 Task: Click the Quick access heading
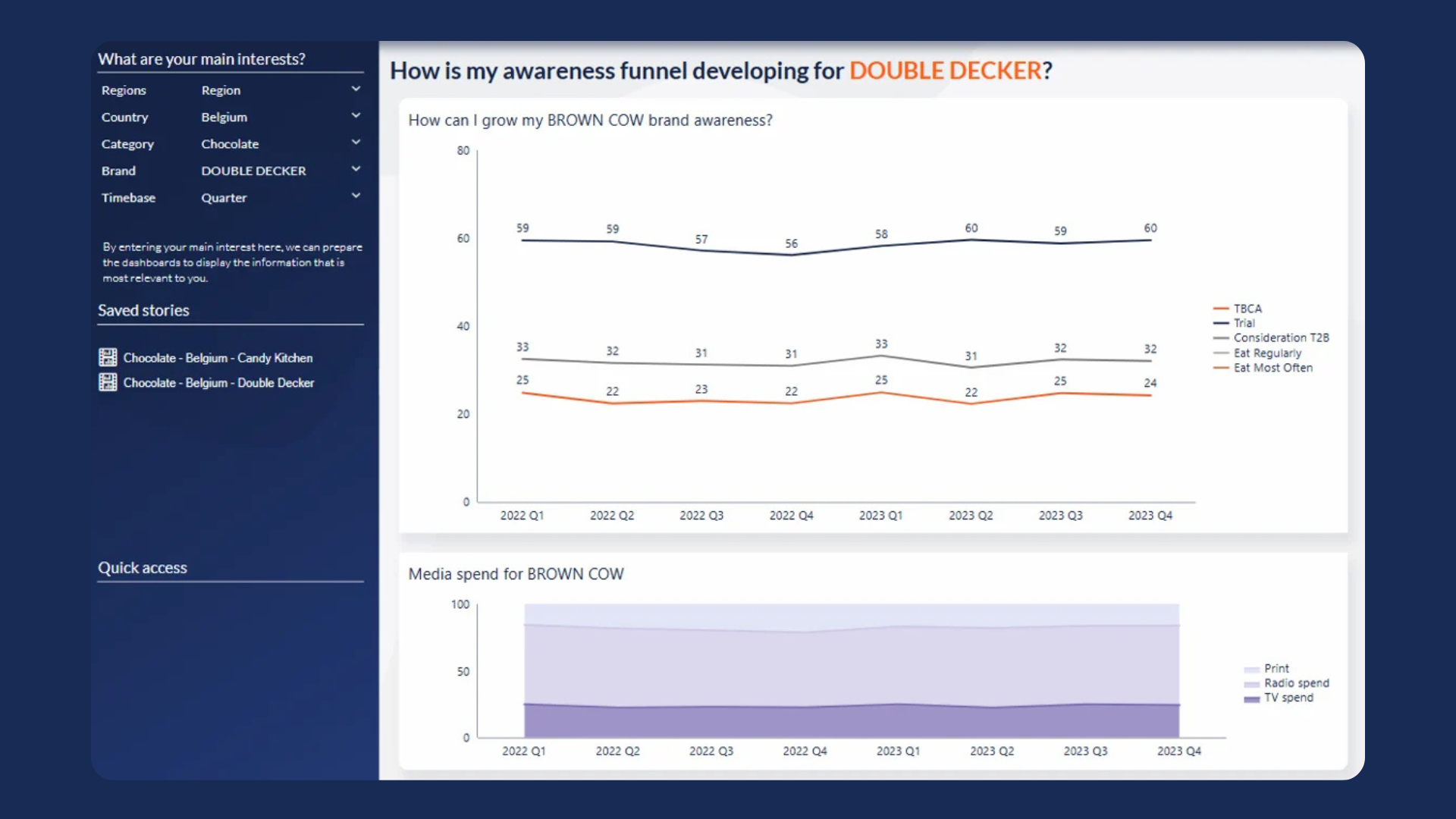point(142,568)
